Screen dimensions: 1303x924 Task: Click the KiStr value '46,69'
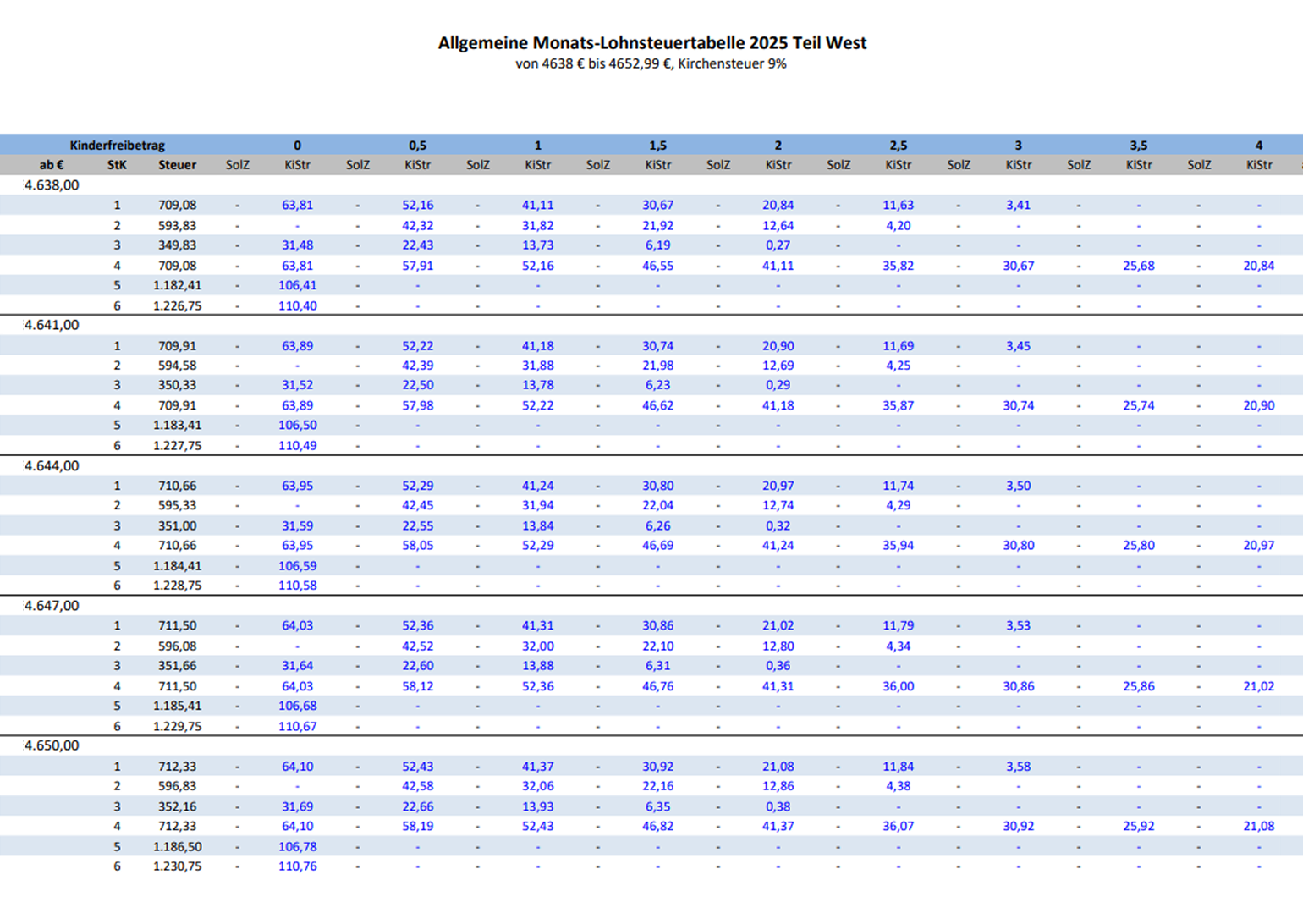click(657, 546)
